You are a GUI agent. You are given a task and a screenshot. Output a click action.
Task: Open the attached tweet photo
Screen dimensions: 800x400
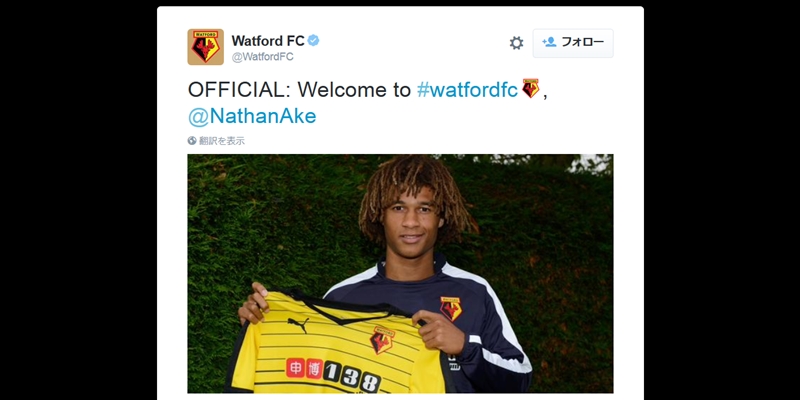[x=401, y=273]
